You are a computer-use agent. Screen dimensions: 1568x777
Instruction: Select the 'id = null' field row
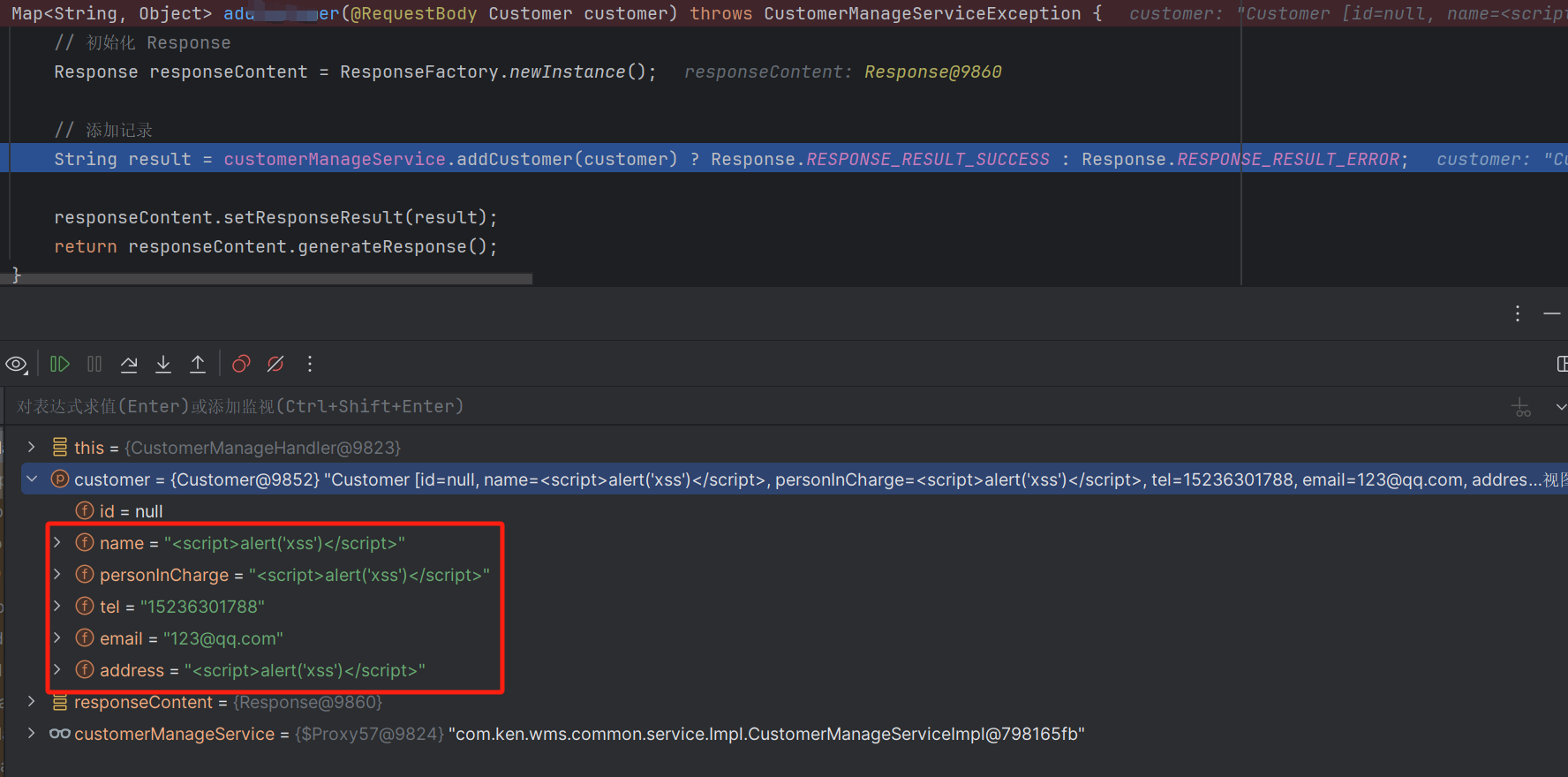tap(131, 511)
